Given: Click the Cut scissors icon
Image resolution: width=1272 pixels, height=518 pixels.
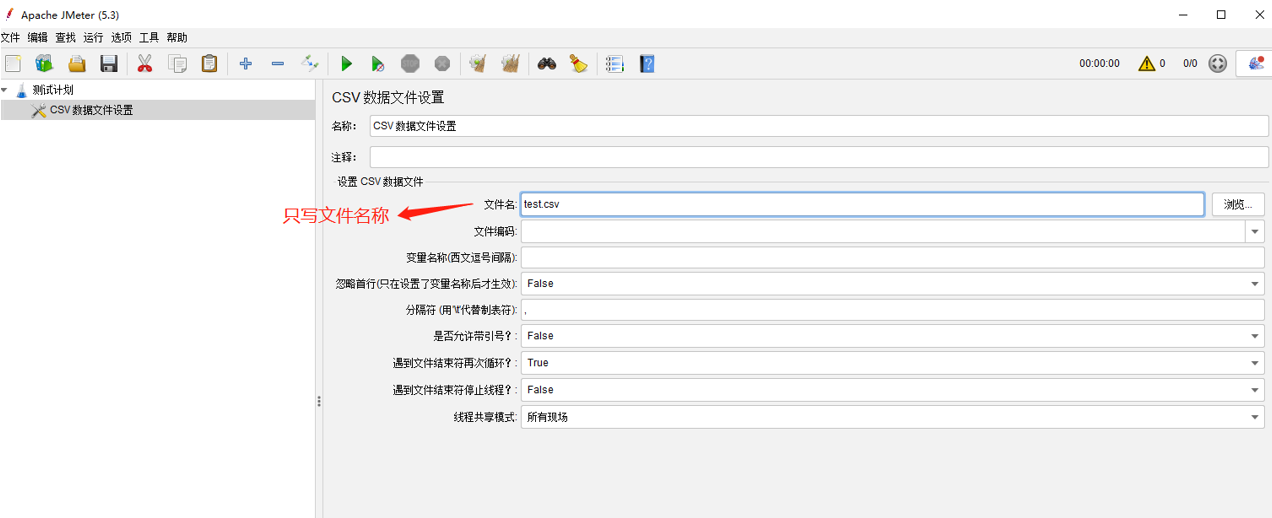Looking at the screenshot, I should (145, 63).
